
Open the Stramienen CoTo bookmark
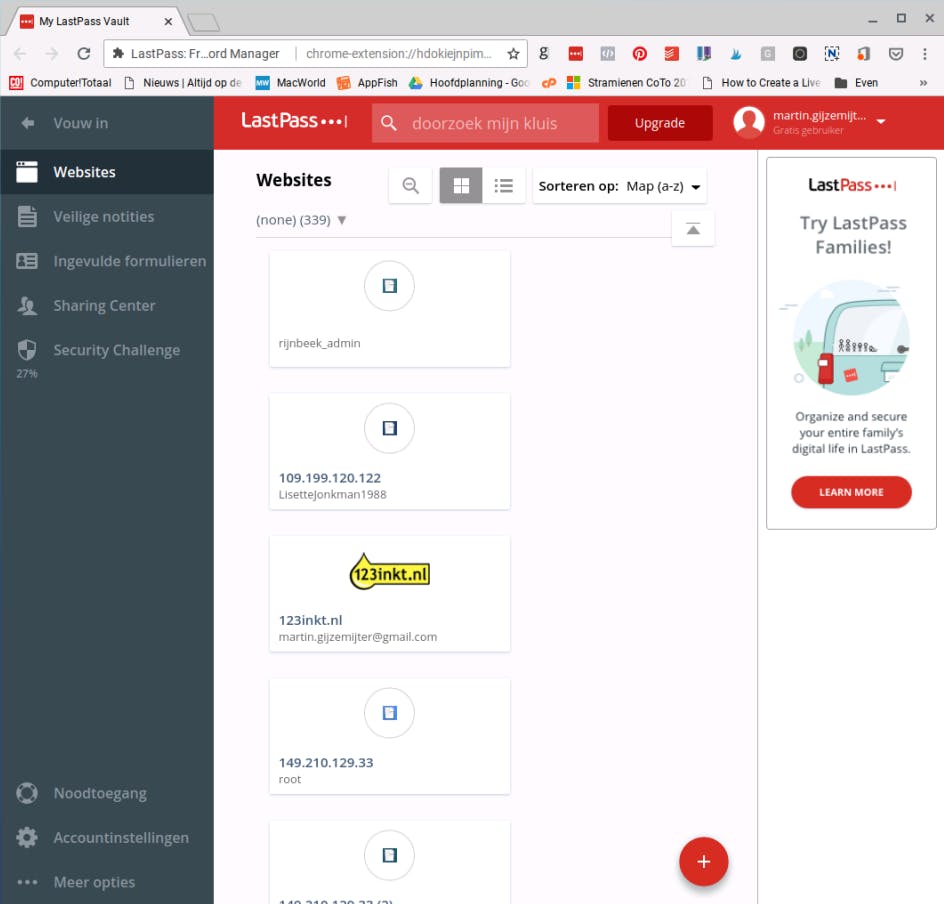(627, 82)
